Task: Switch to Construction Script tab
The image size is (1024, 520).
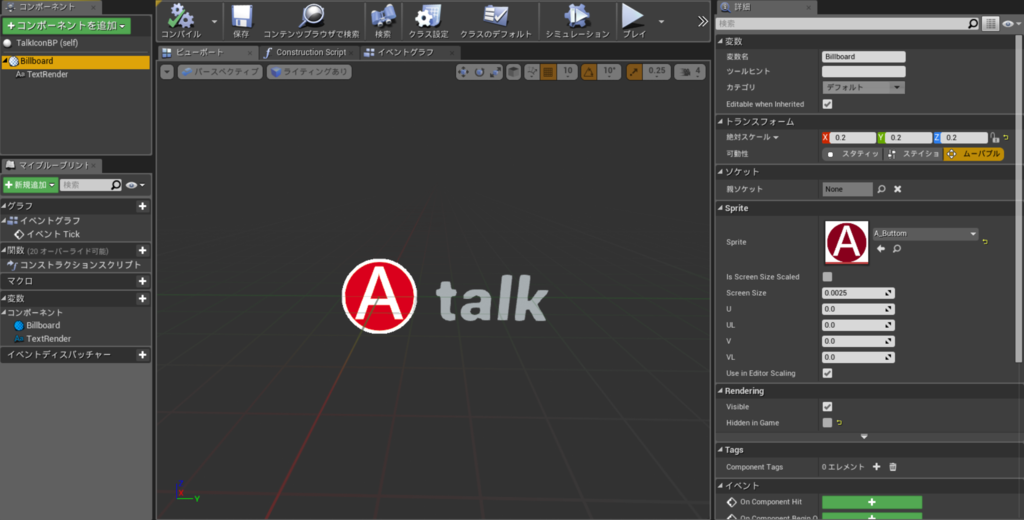Action: coord(310,52)
